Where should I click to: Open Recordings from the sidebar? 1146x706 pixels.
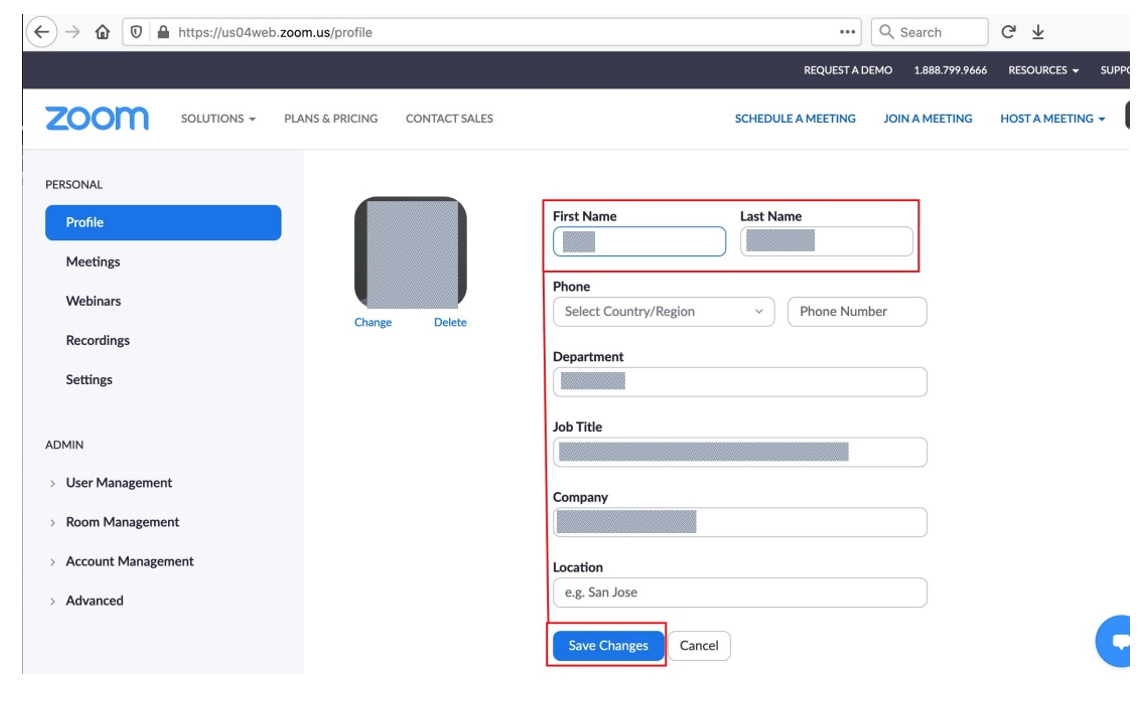click(x=98, y=341)
